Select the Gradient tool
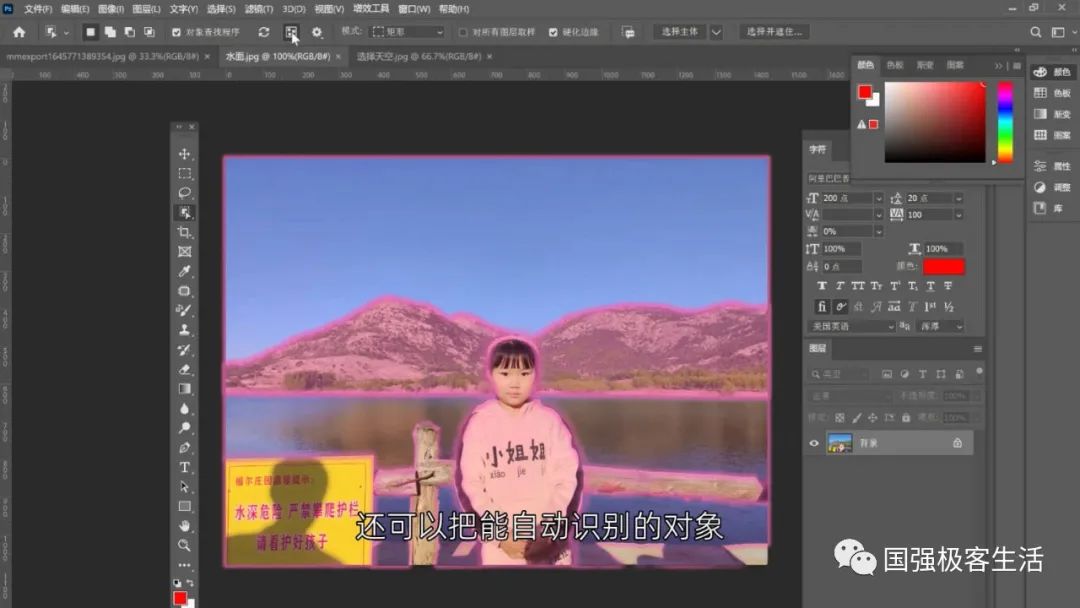The height and width of the screenshot is (608, 1080). point(184,389)
